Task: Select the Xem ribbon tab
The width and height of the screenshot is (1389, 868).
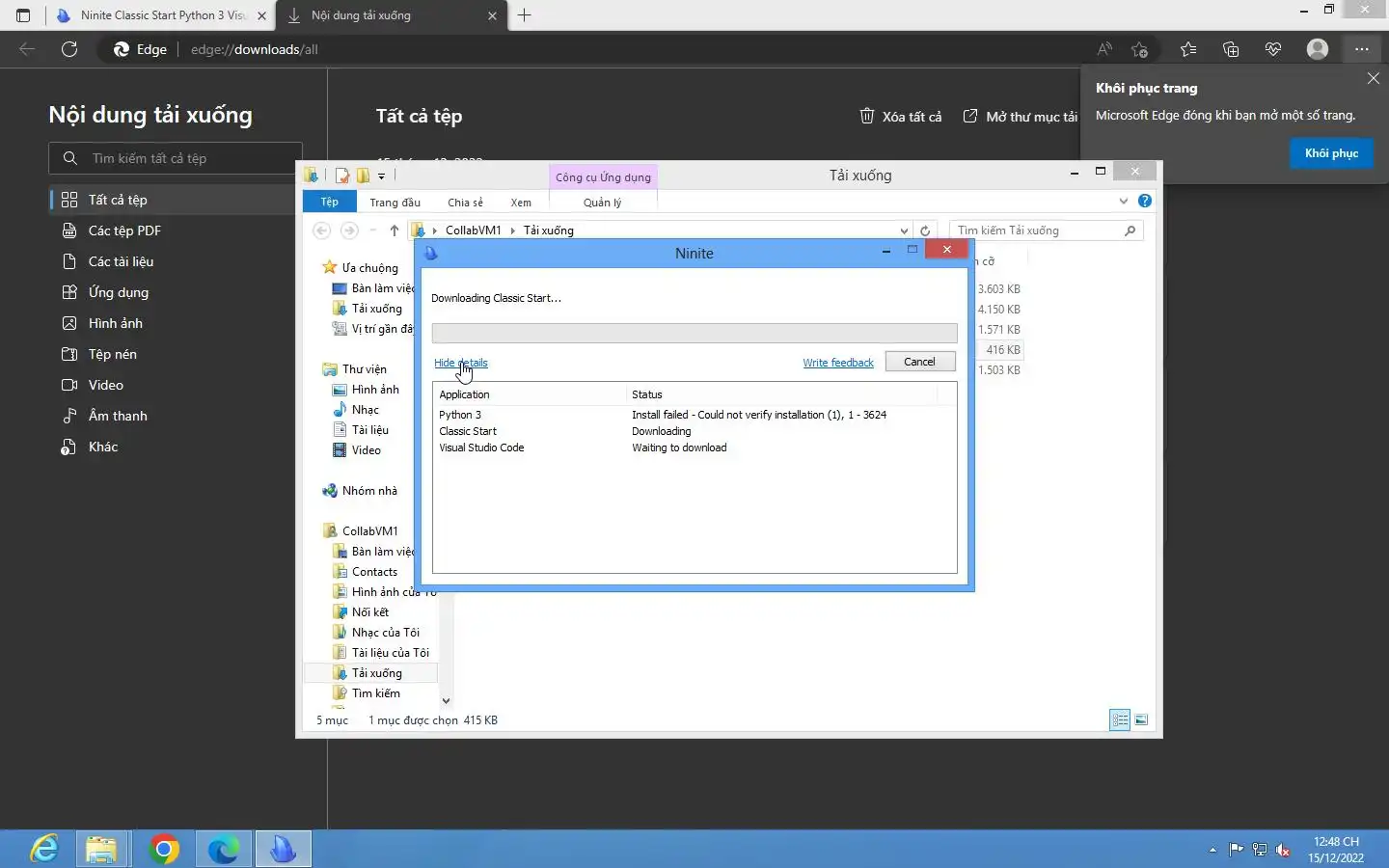Action: pos(521,203)
